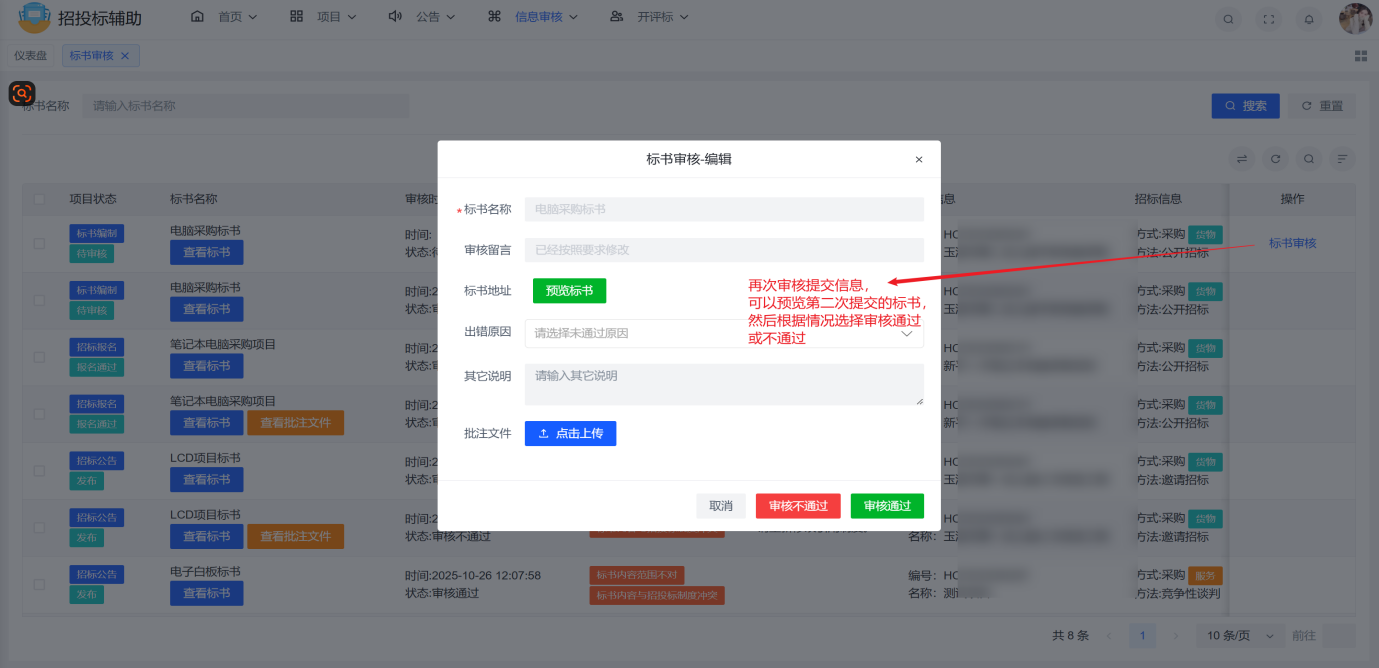Open the refresh icon above the table

click(1275, 158)
